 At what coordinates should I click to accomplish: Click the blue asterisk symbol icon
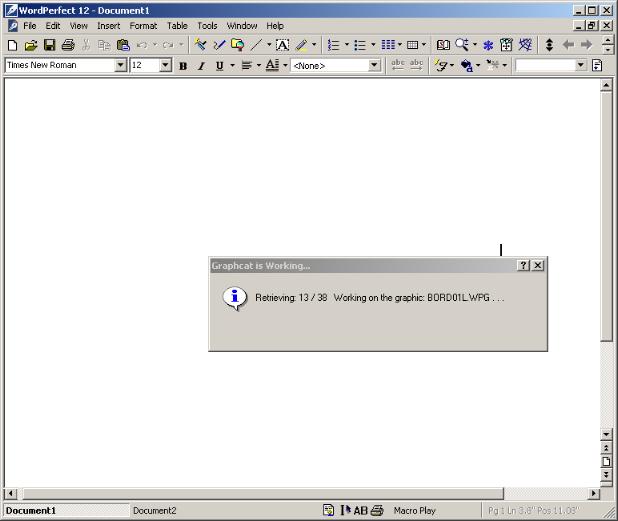tap(488, 45)
